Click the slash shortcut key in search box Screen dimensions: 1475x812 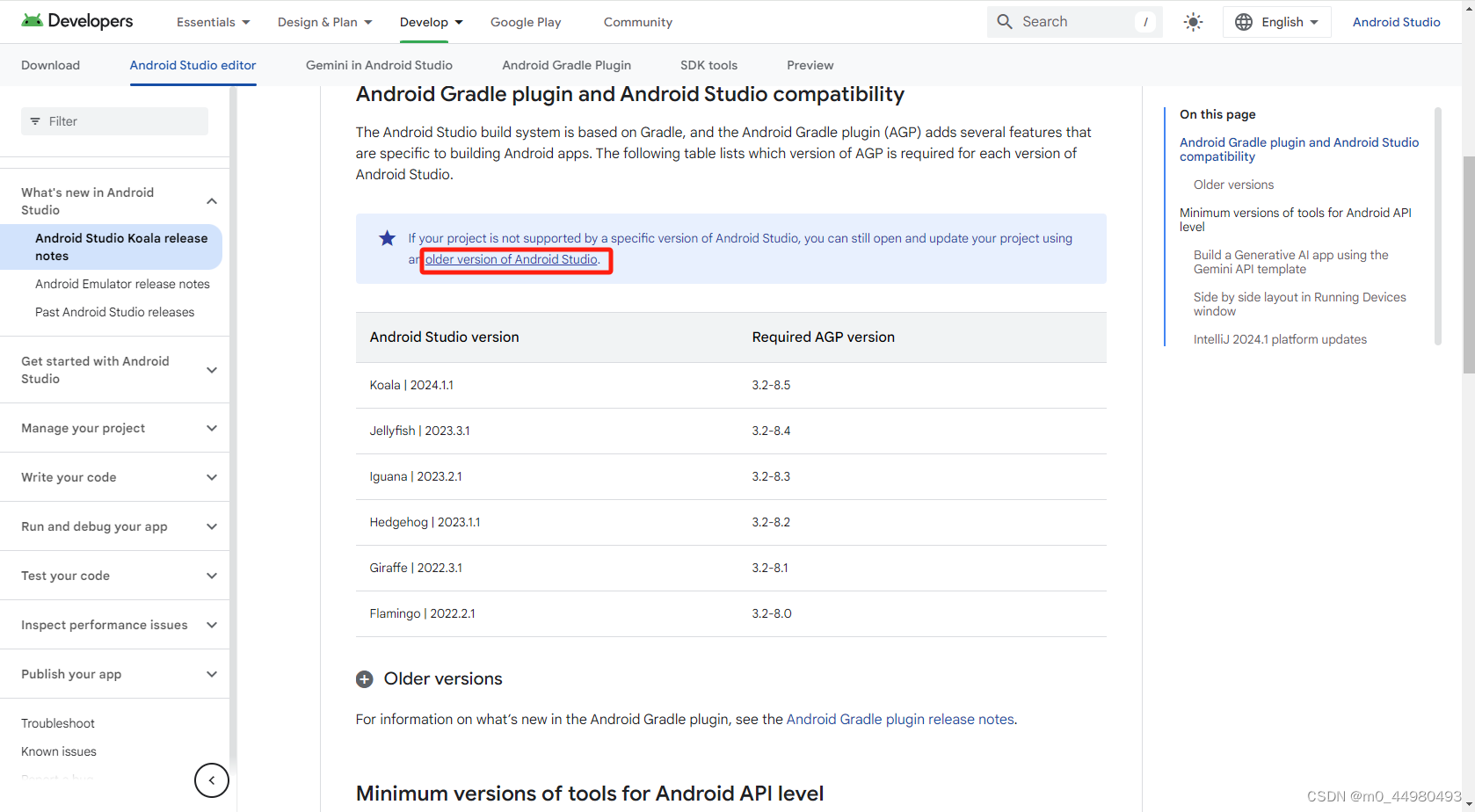click(1145, 22)
